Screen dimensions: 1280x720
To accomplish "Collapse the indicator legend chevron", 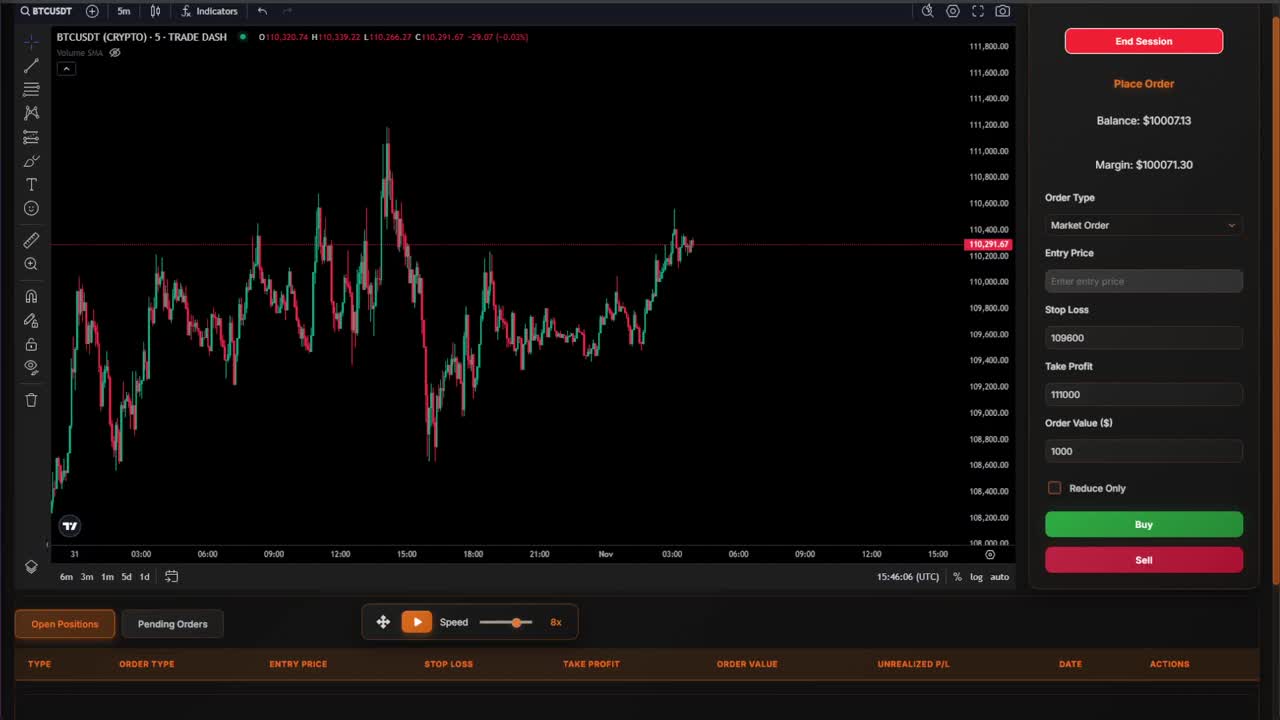I will click(x=66, y=68).
